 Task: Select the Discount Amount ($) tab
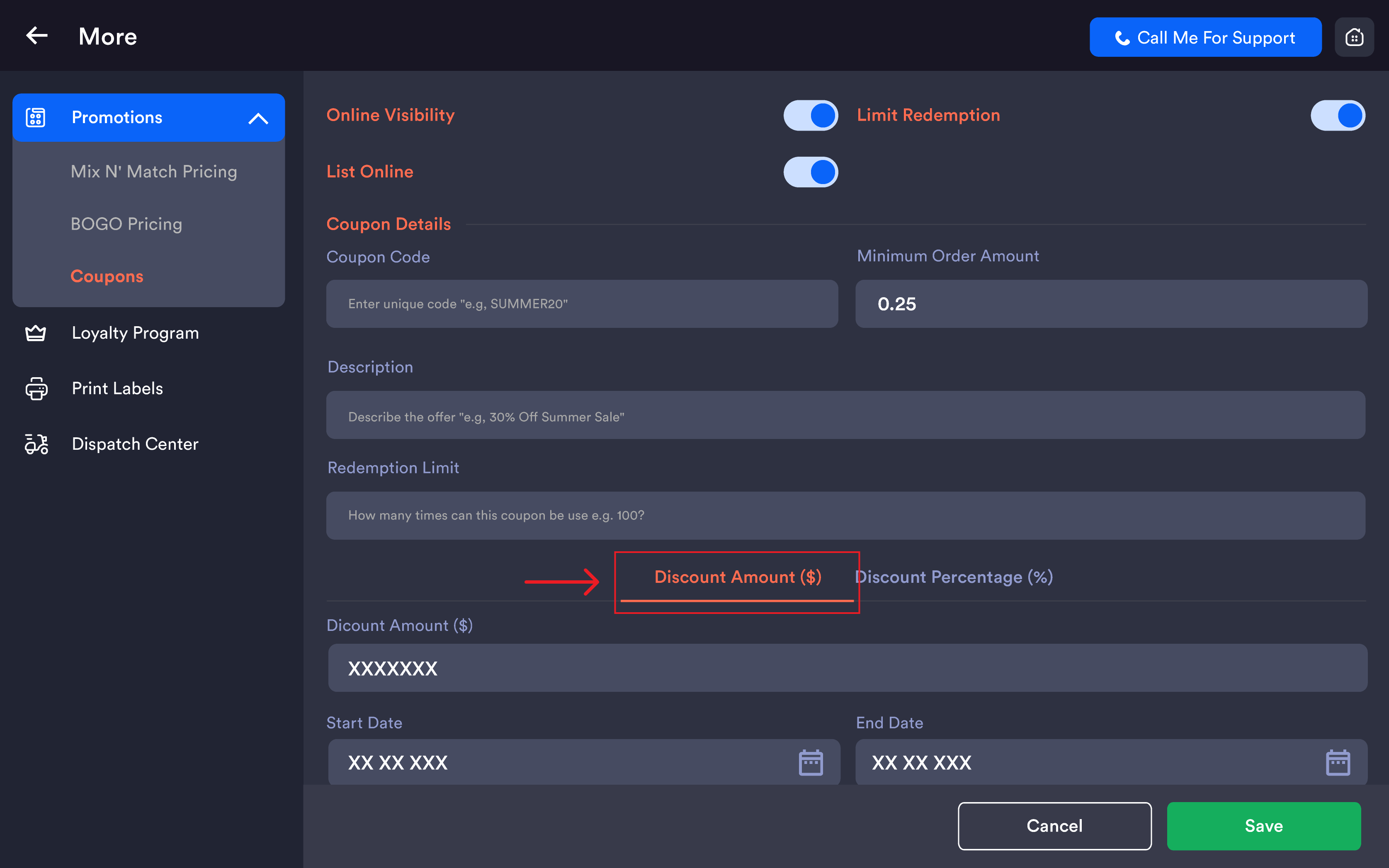(x=738, y=577)
